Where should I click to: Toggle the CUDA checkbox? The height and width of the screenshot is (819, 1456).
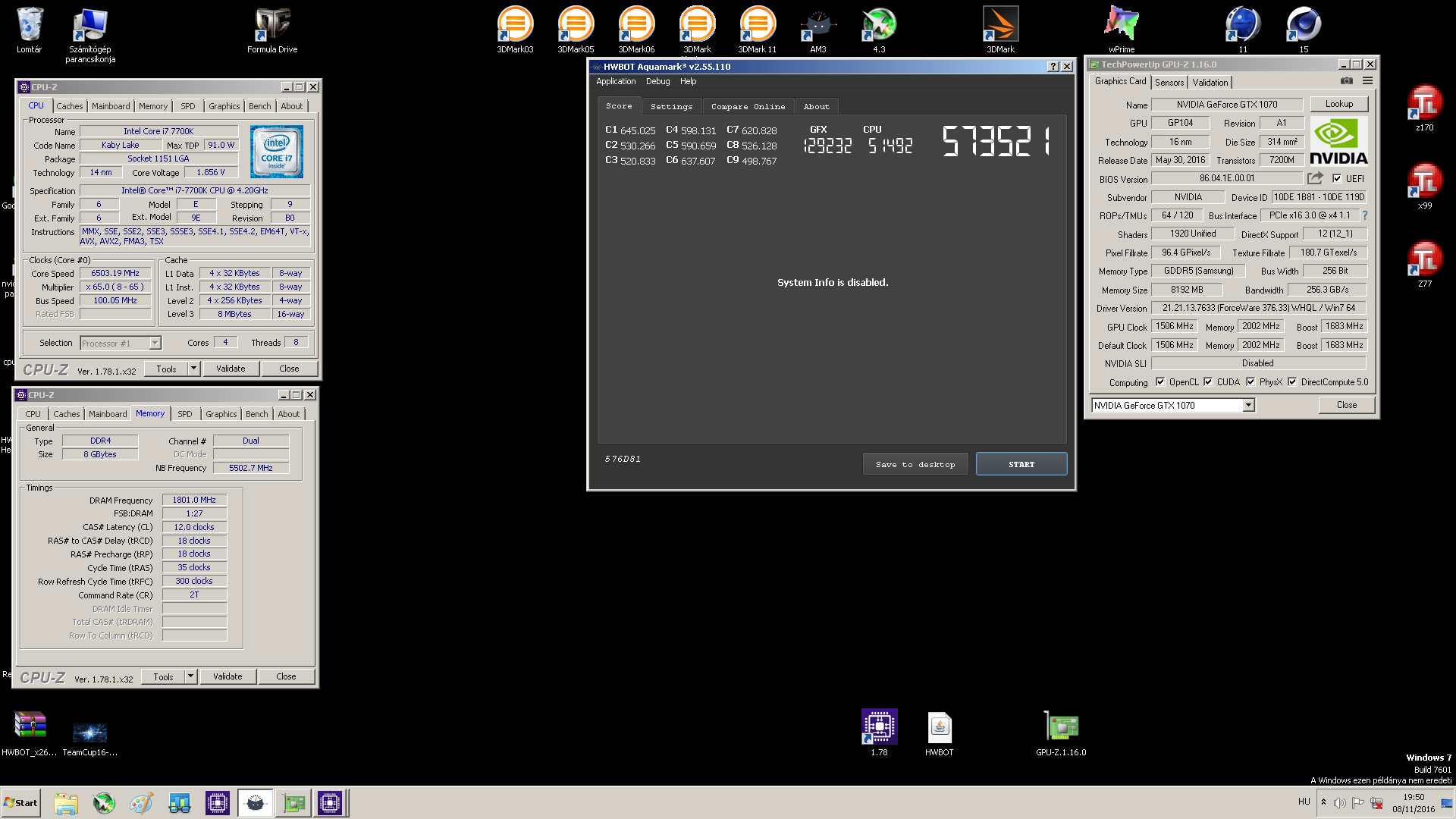pyautogui.click(x=1207, y=382)
